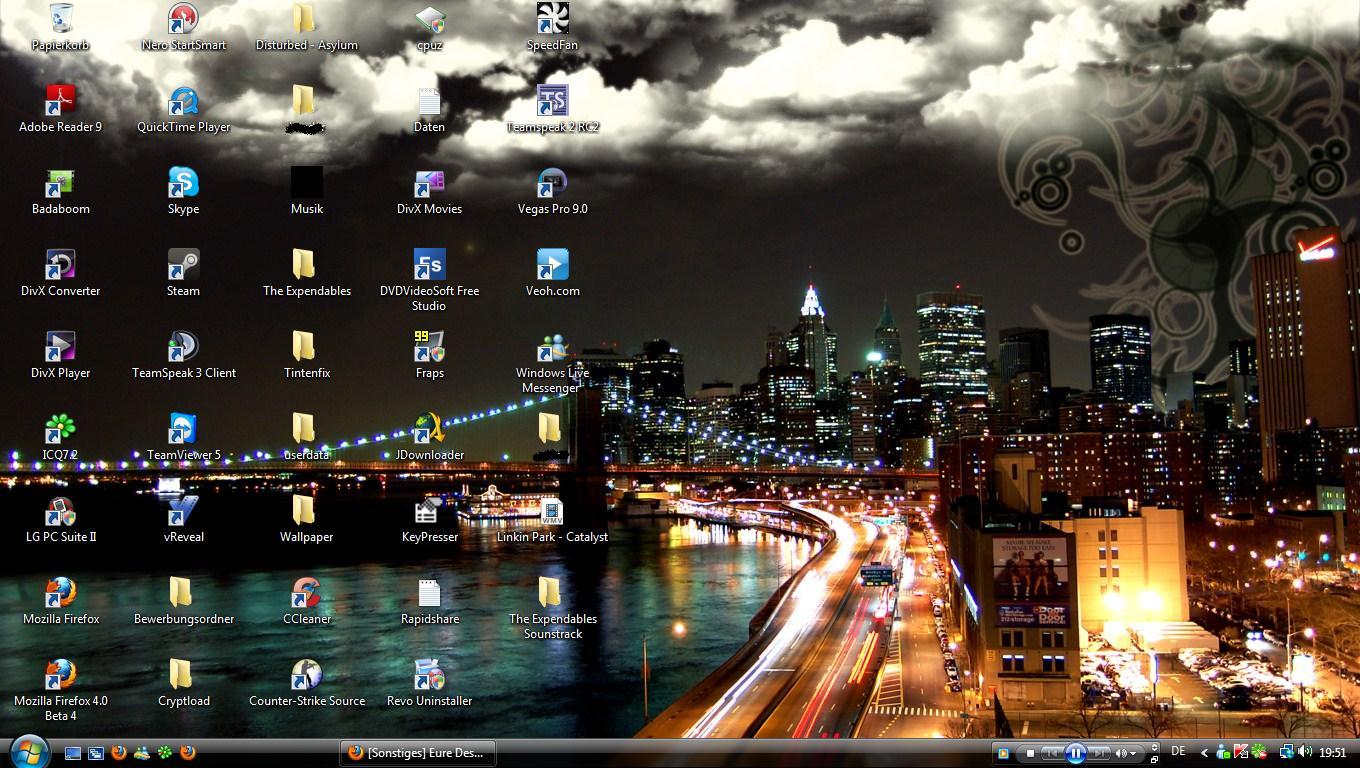Screen dimensions: 1360x768
Task: Launch Skype from the desktop
Action: tap(183, 184)
